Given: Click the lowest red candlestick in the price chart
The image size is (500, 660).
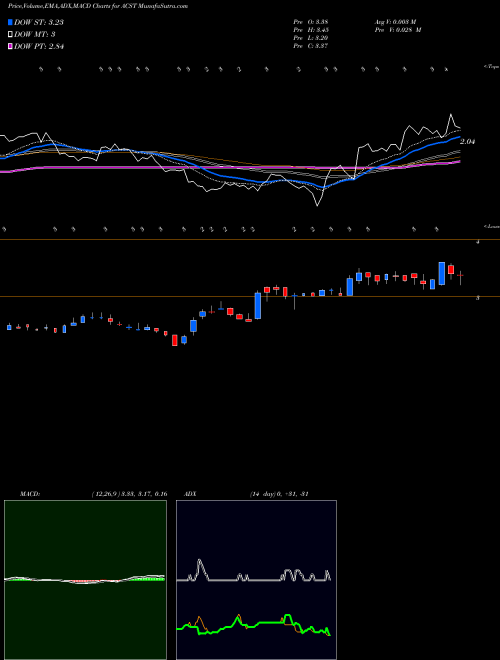Looking at the screenshot, I should pos(175,340).
